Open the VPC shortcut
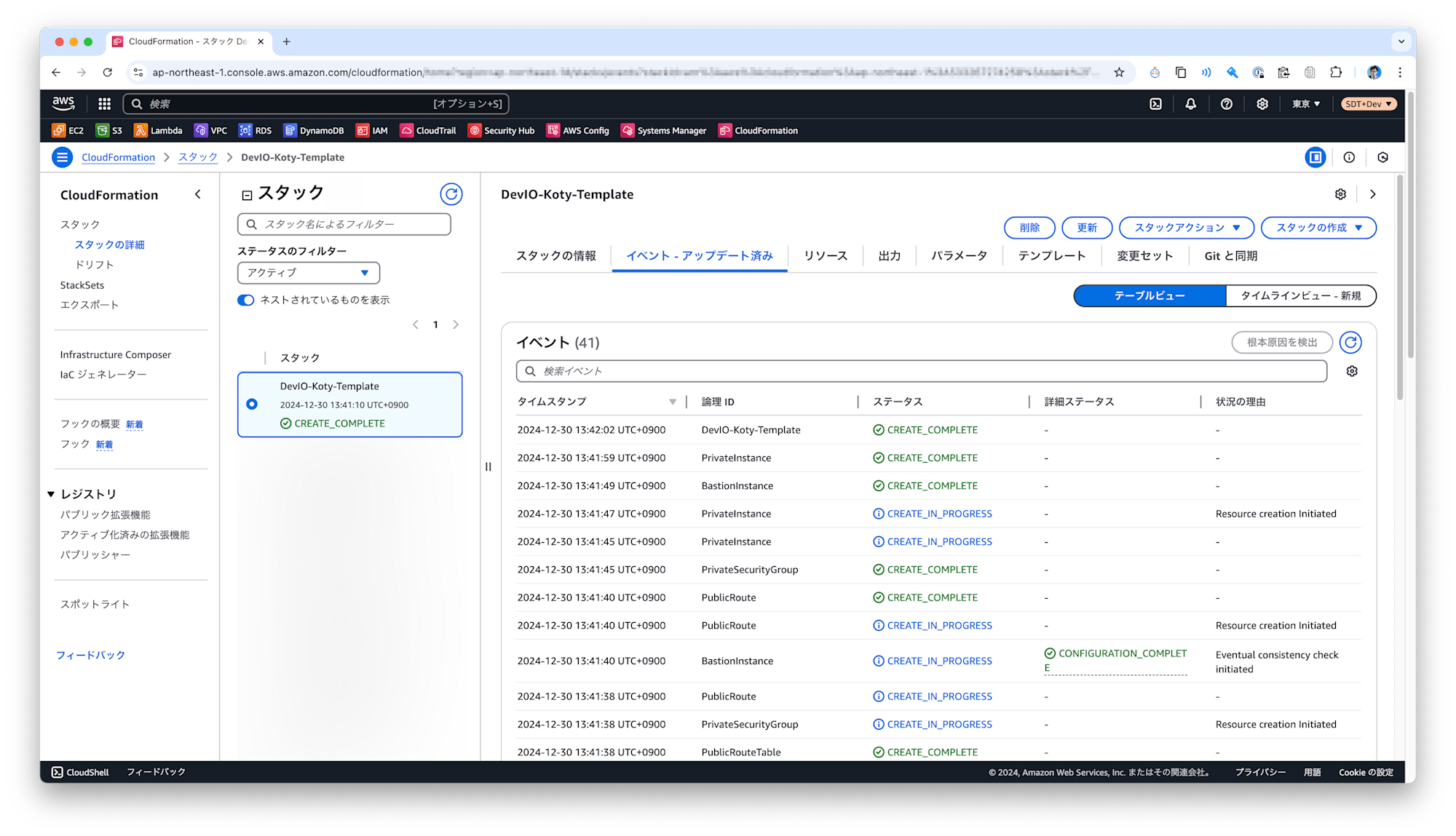 [x=210, y=131]
